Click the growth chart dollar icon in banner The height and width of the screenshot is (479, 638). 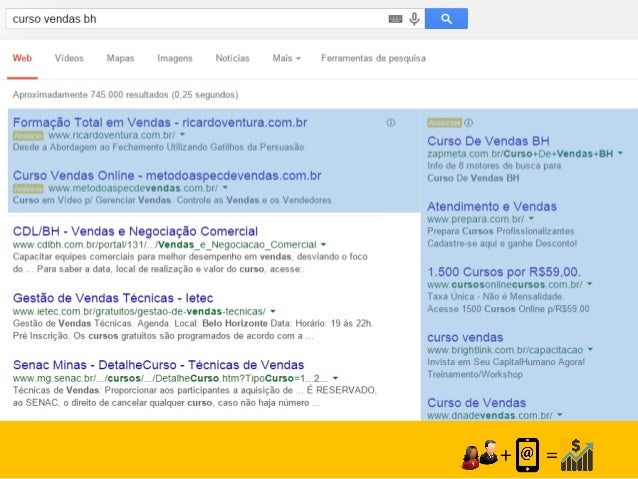(577, 455)
